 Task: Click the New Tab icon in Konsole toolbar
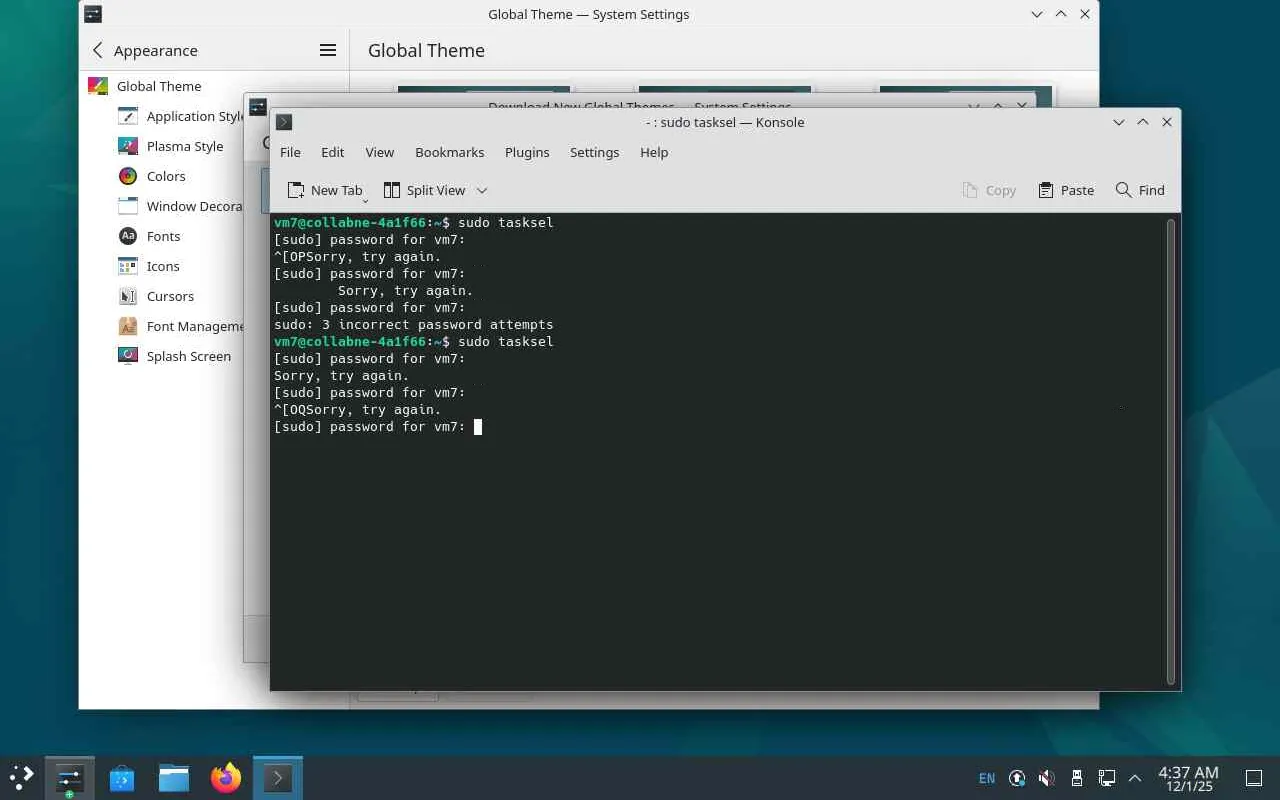click(296, 190)
